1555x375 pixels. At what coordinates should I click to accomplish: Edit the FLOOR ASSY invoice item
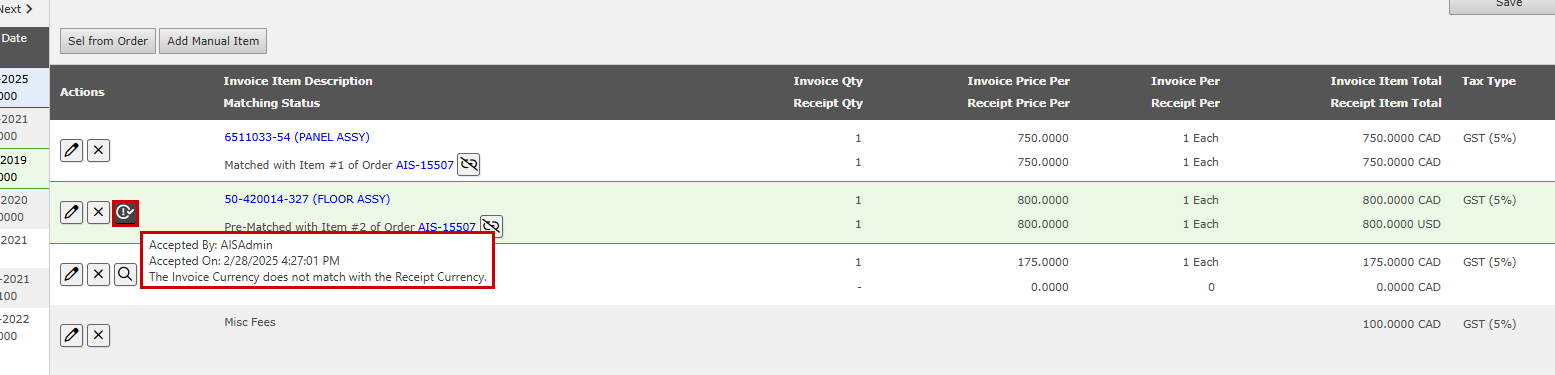tap(71, 212)
